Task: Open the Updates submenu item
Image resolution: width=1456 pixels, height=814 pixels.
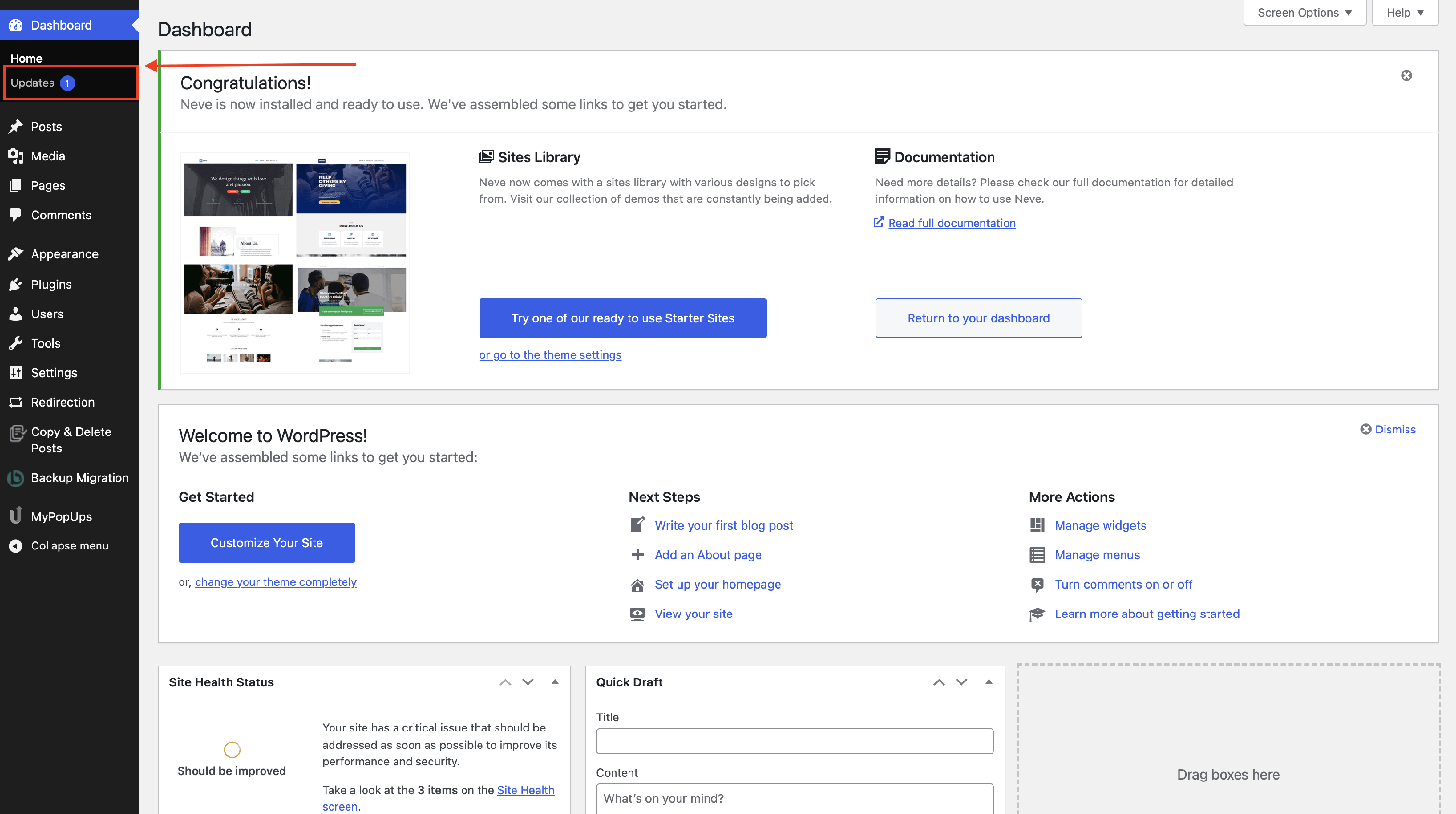Action: click(33, 83)
